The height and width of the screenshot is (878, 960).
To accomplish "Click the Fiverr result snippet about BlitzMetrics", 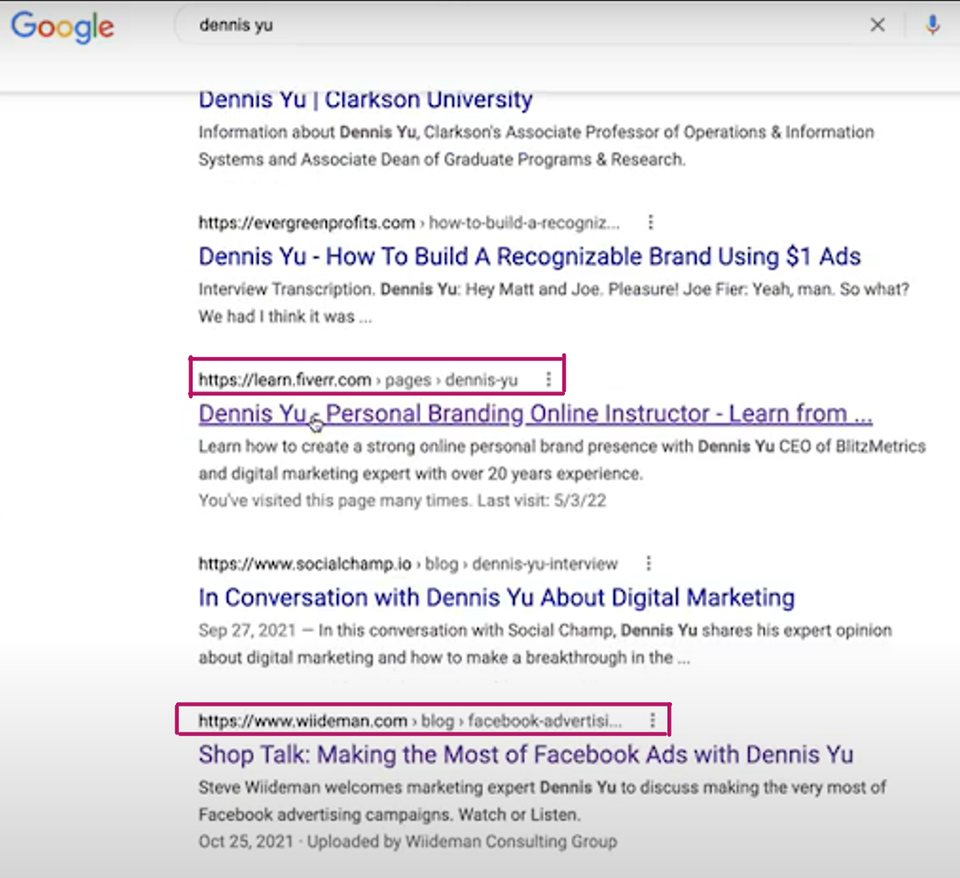I will (562, 460).
